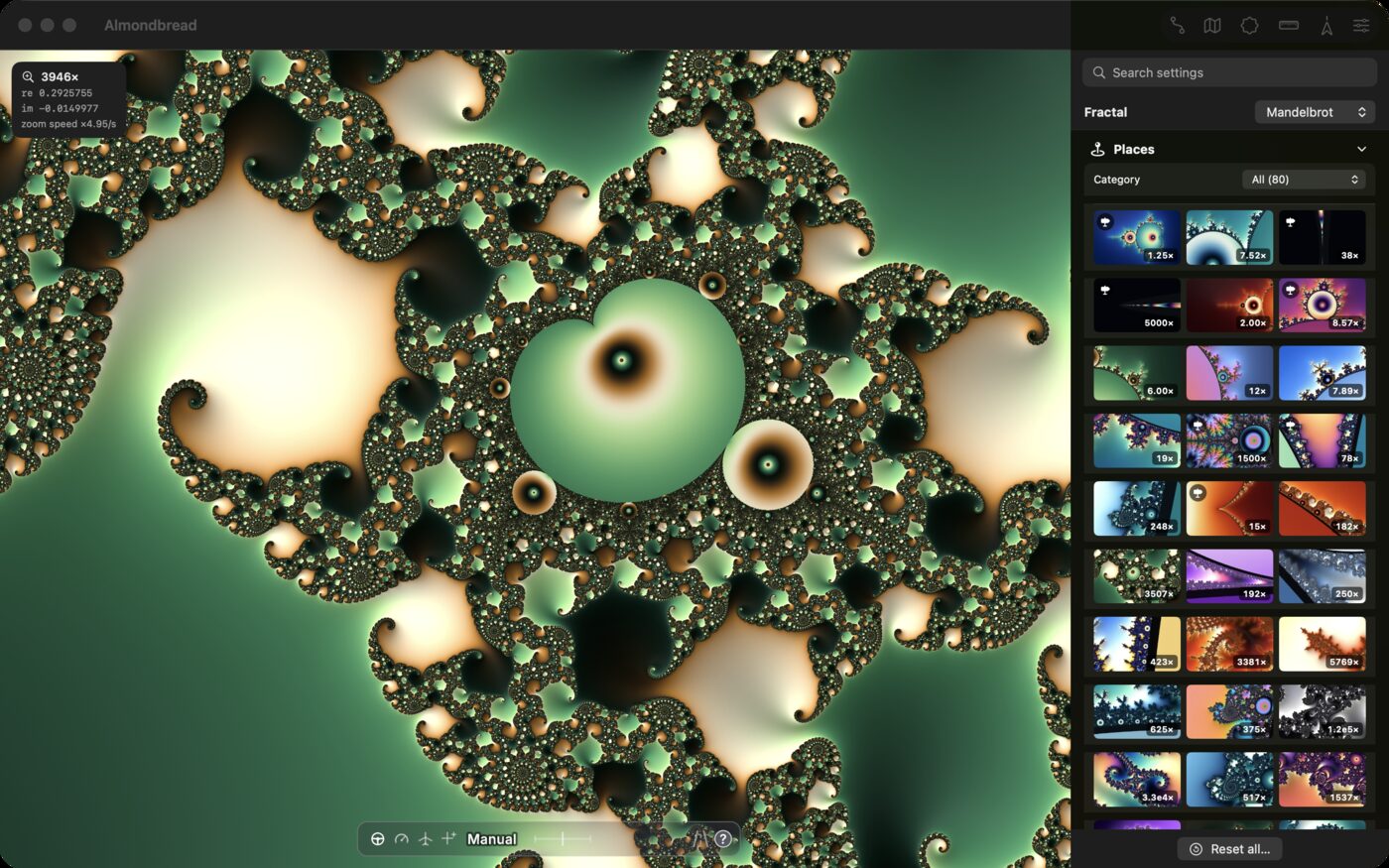Open the Category dropdown showing All (80)
Viewport: 1389px width, 868px height.
1304,180
